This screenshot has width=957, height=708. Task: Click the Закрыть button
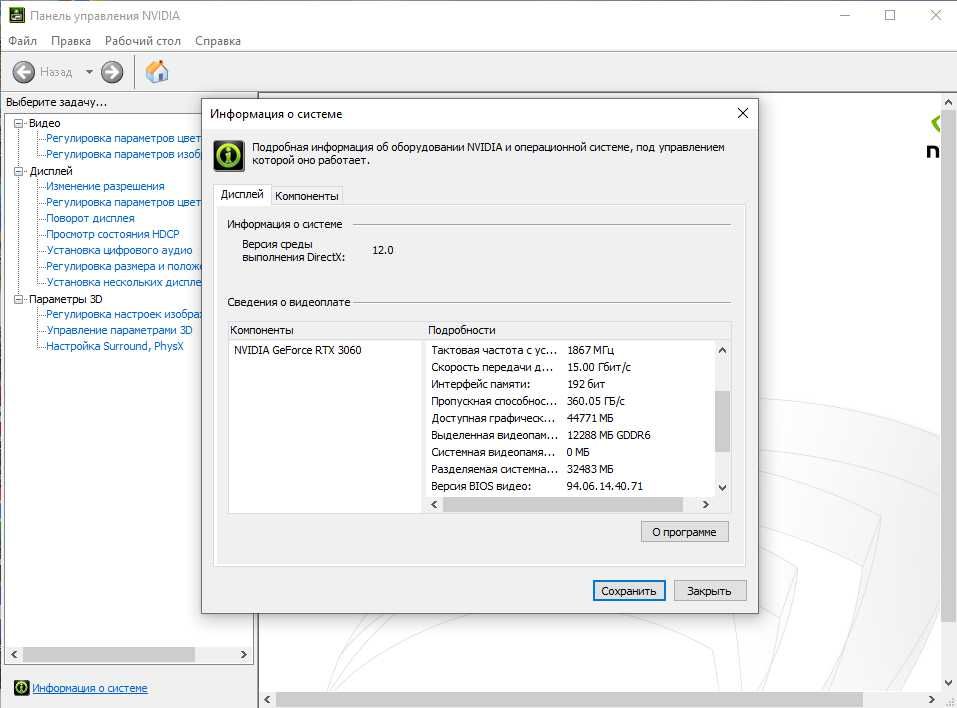[x=709, y=591]
